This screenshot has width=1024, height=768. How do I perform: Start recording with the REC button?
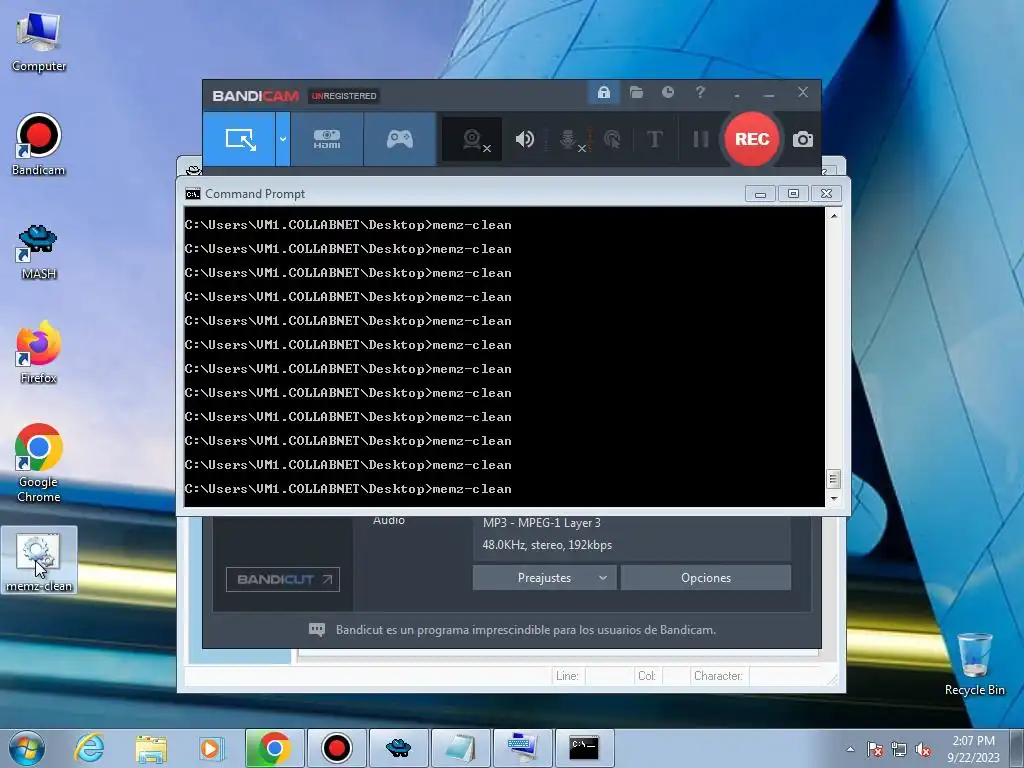click(752, 139)
